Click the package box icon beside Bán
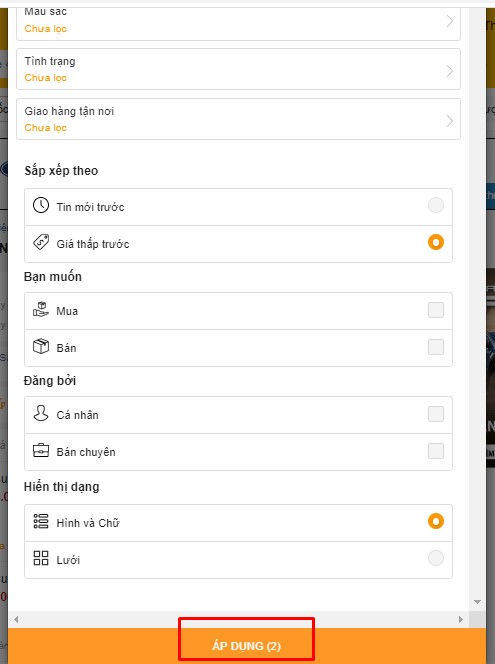Viewport: 495px width, 664px height. point(41,346)
